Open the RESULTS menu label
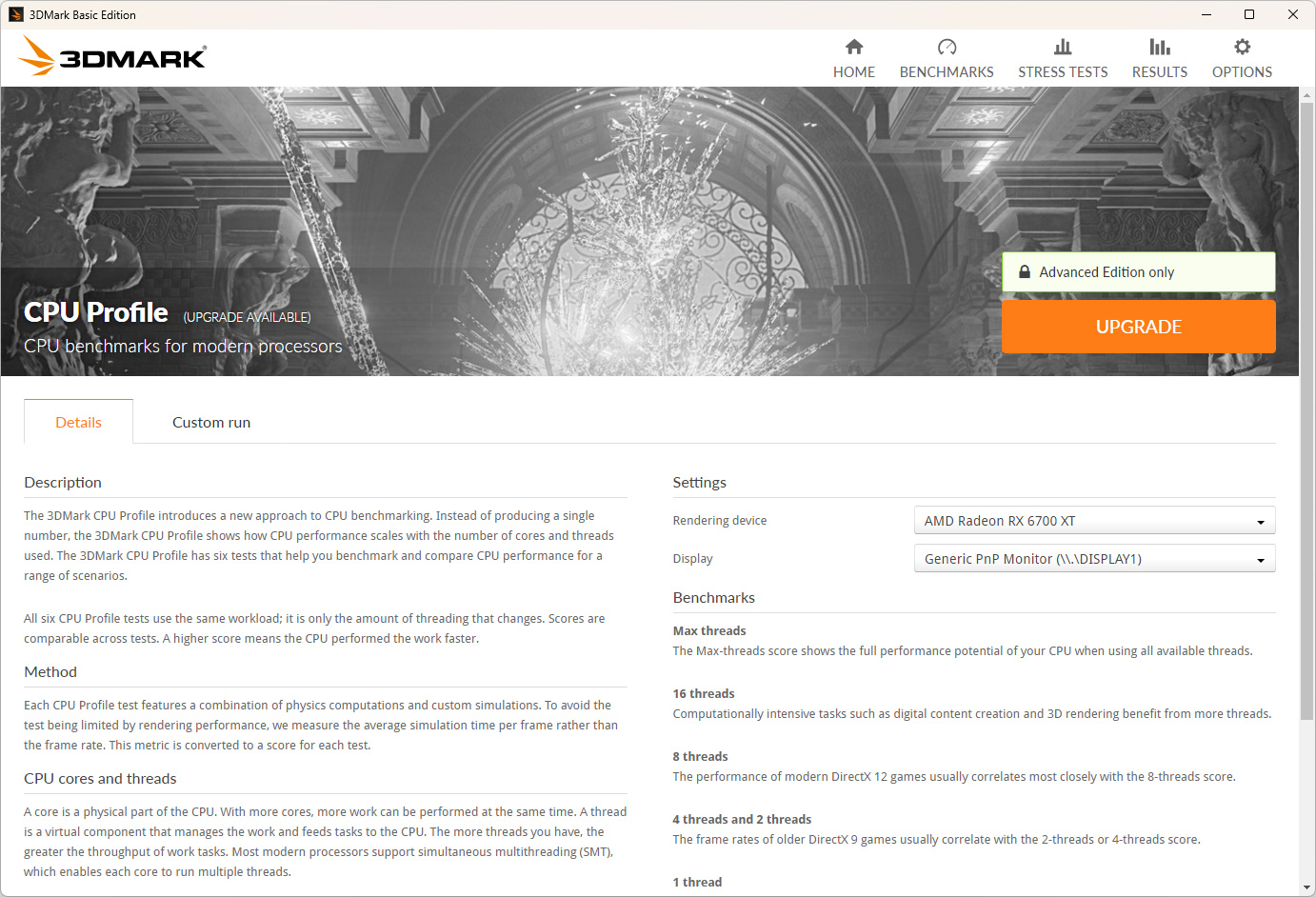This screenshot has width=1316, height=897. (x=1160, y=72)
